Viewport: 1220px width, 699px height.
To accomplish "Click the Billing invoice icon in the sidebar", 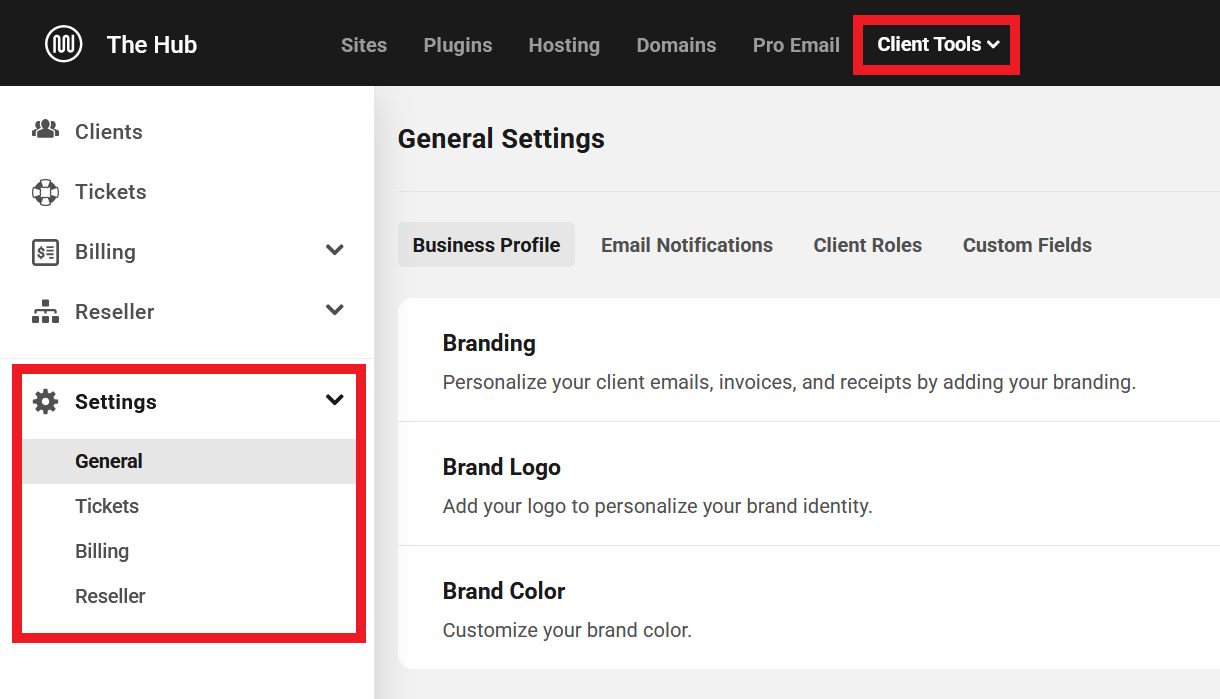I will pyautogui.click(x=45, y=252).
